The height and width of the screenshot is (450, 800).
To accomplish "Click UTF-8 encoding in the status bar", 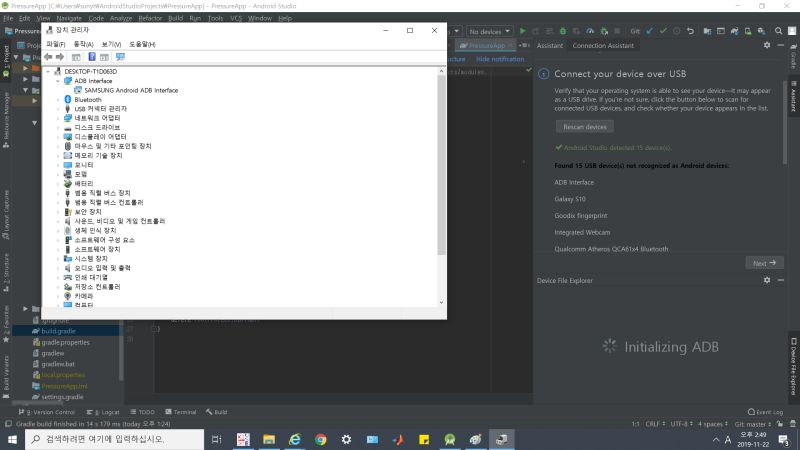I will tap(682, 424).
